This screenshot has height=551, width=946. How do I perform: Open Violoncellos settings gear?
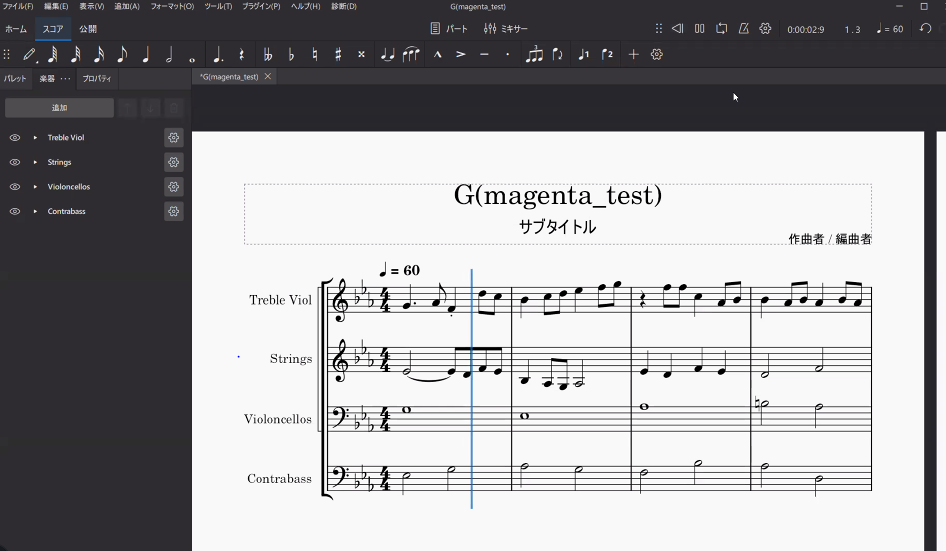tap(174, 187)
